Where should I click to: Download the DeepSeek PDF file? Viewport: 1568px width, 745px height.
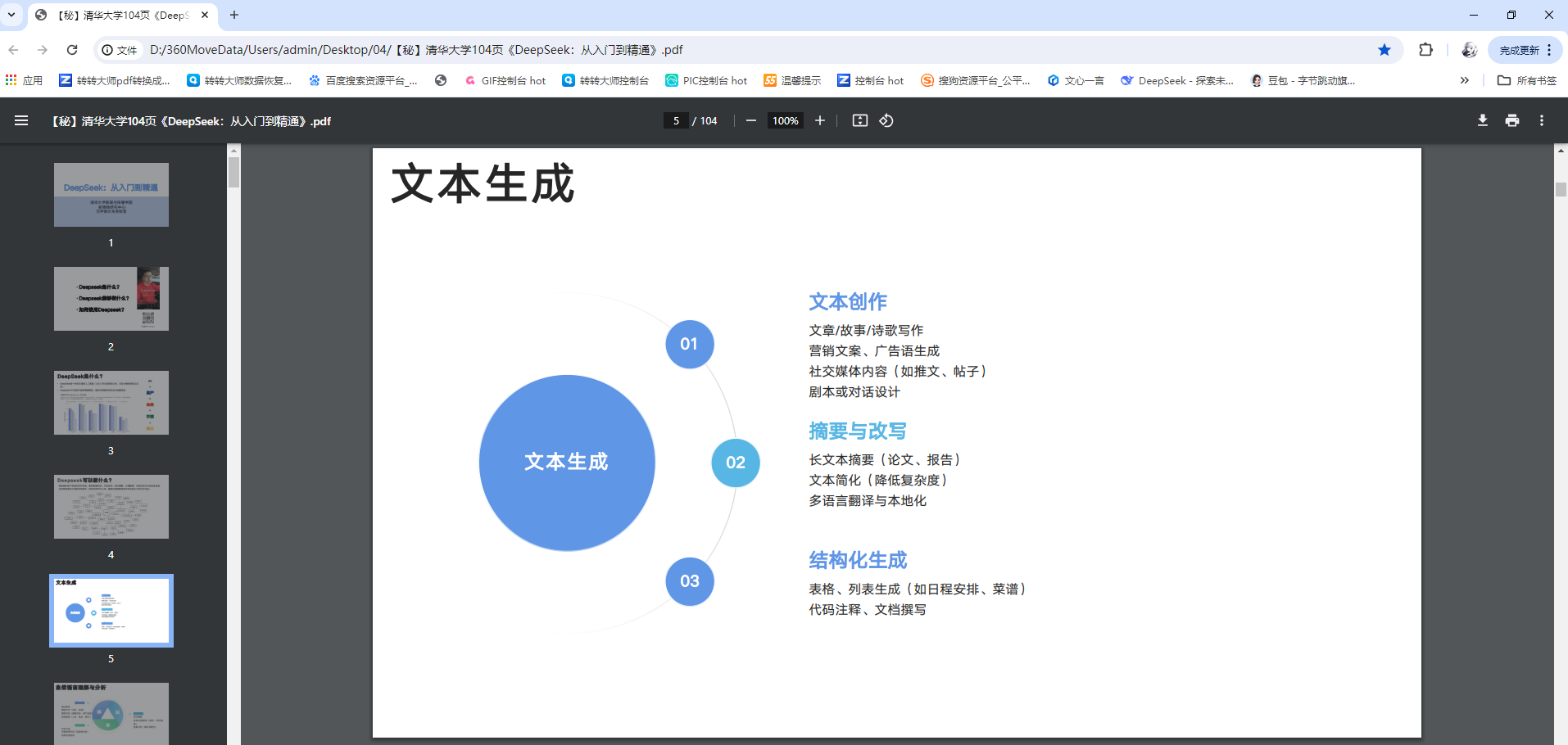pyautogui.click(x=1482, y=120)
